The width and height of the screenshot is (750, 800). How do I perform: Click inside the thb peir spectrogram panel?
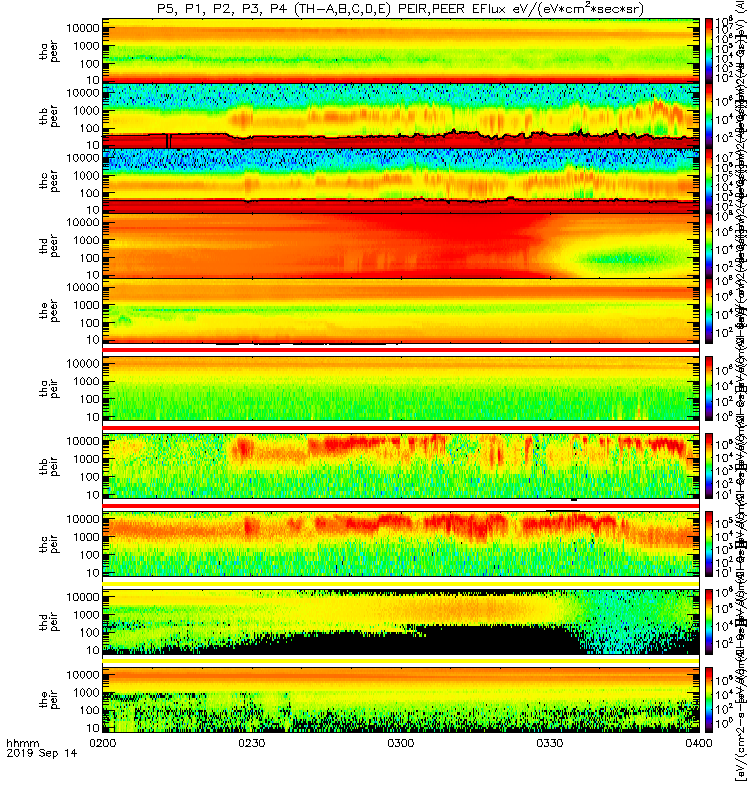(401, 466)
